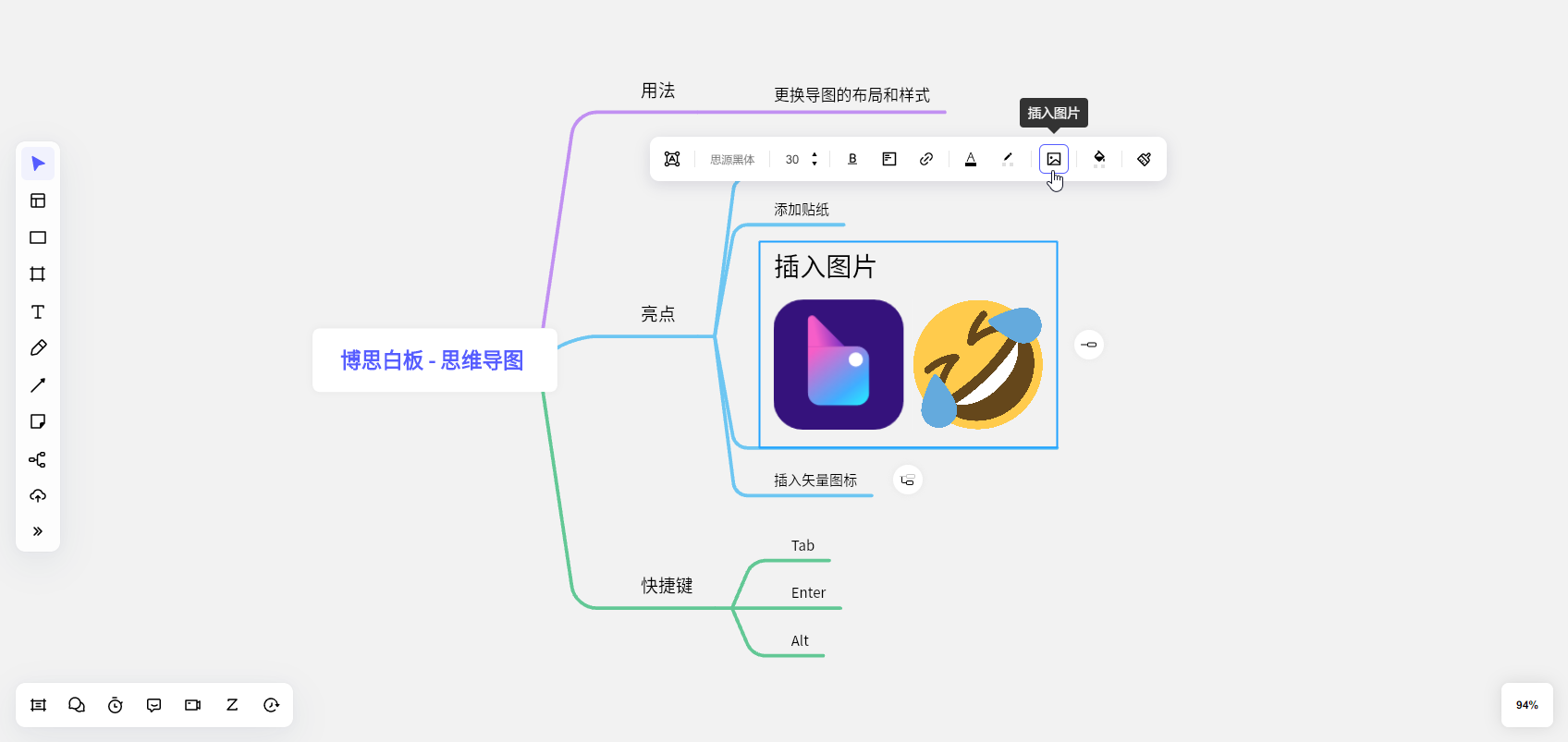1568x742 pixels.
Task: Select the 快捷键 branch node
Action: click(667, 586)
